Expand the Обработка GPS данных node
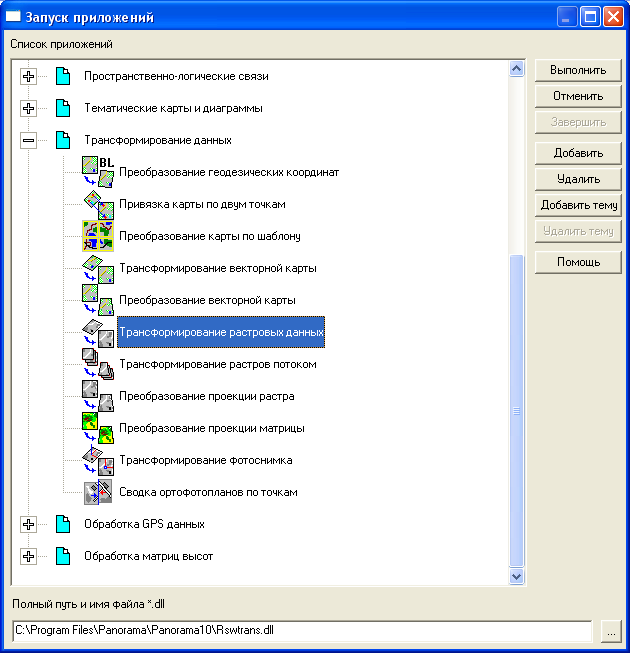 [x=28, y=524]
